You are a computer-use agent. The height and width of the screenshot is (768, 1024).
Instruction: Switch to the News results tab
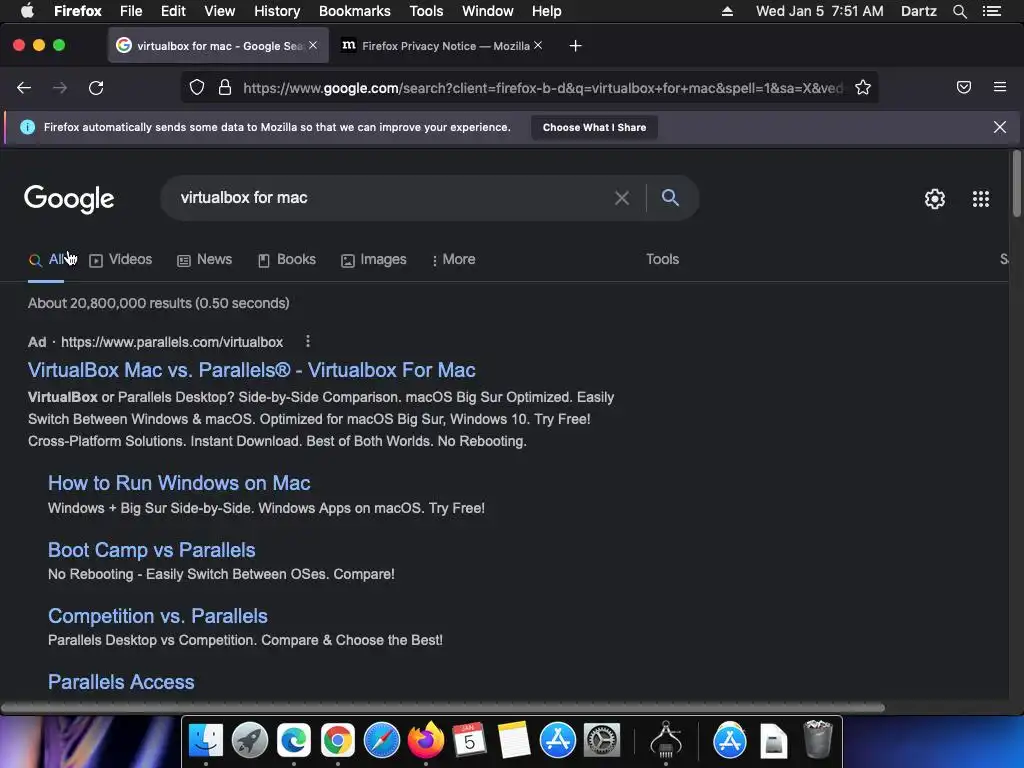[x=204, y=260]
